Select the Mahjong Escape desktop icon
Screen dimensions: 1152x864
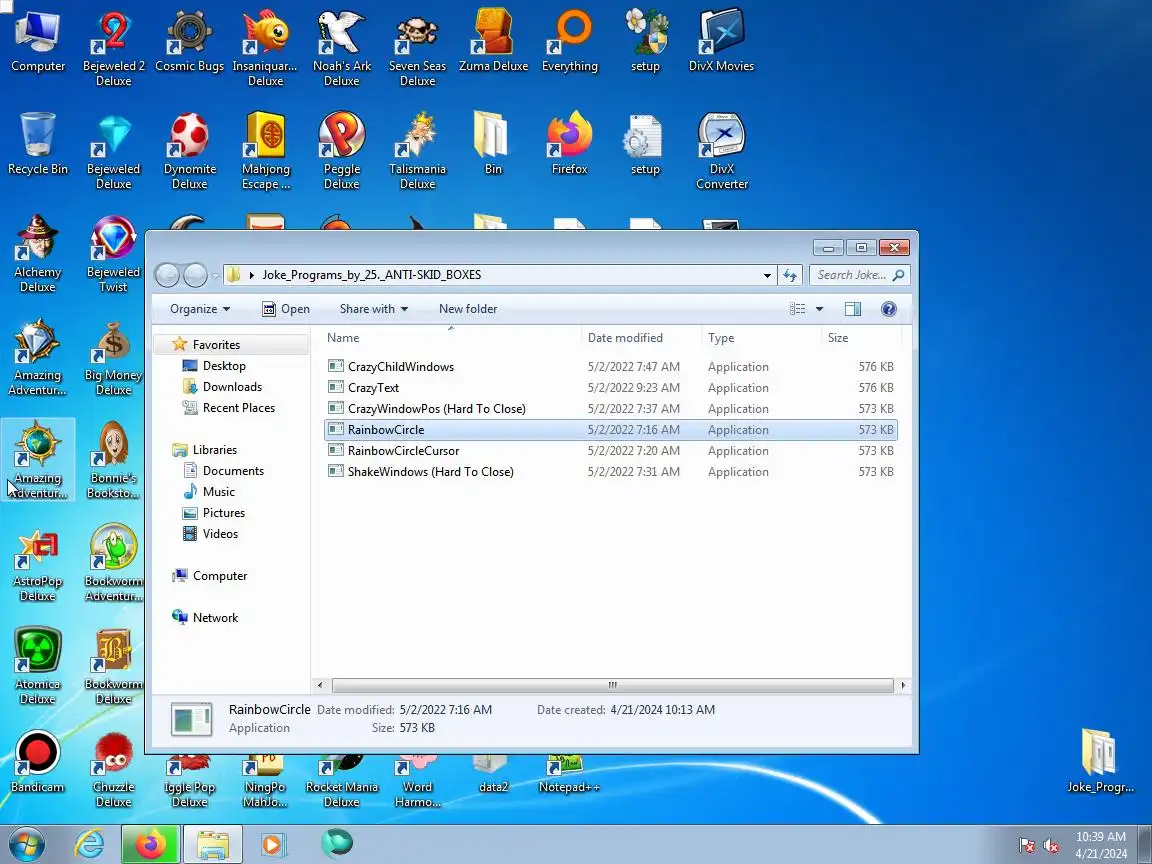pyautogui.click(x=265, y=151)
